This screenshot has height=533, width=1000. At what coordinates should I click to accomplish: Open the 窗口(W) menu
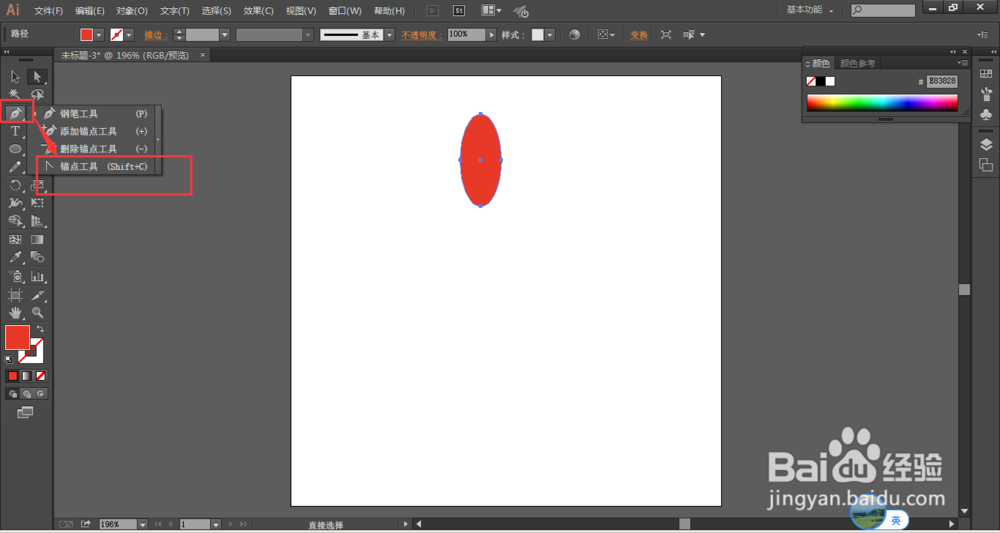344,11
